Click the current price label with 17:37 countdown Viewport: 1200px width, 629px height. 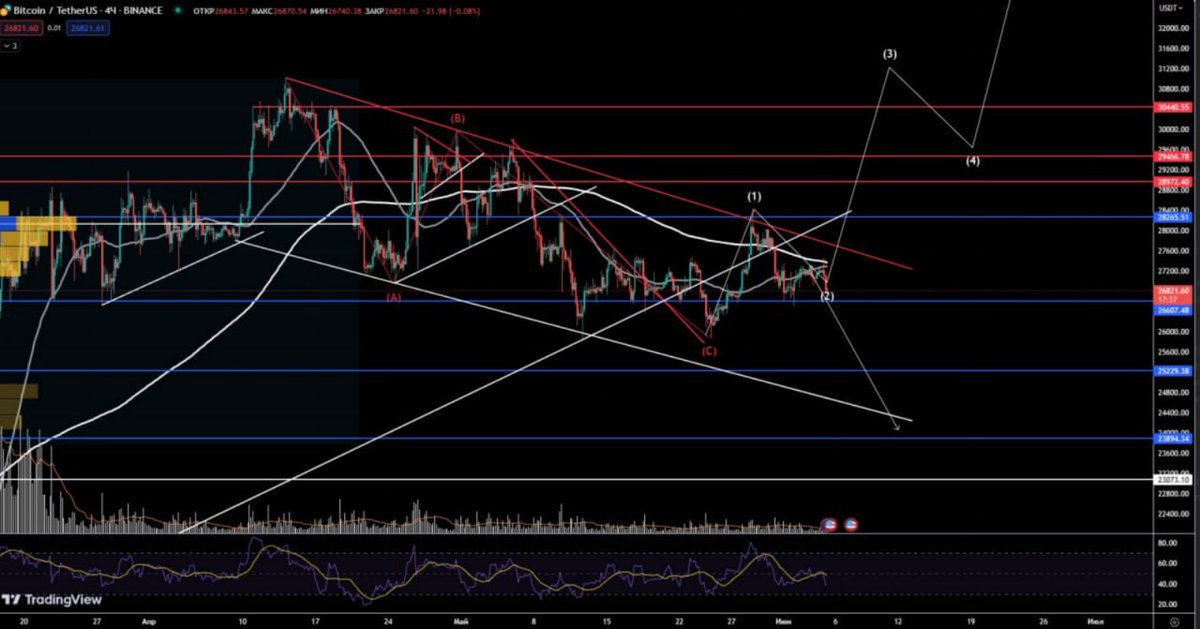1173,294
